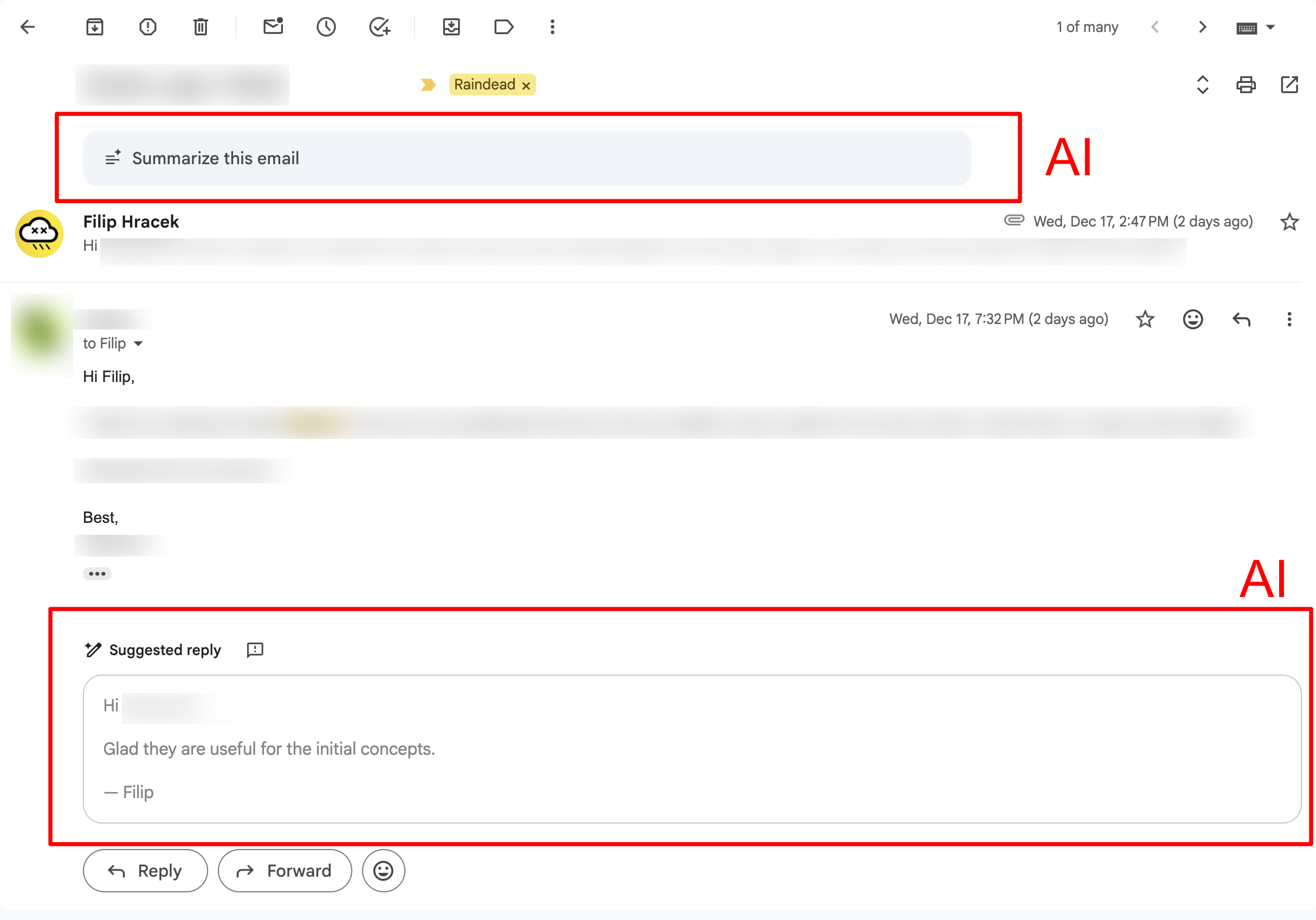Viewport: 1316px width, 920px height.
Task: Click Summarize this email
Action: point(215,158)
